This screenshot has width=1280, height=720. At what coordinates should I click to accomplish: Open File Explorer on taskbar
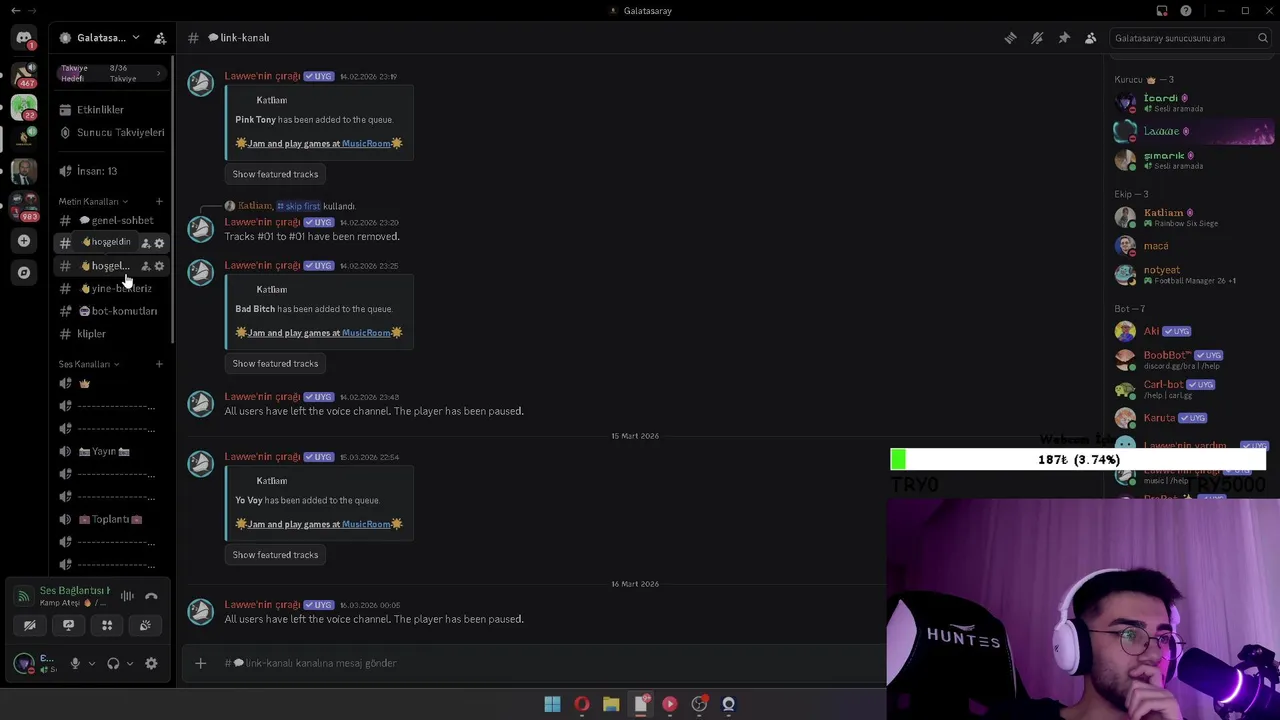(611, 704)
